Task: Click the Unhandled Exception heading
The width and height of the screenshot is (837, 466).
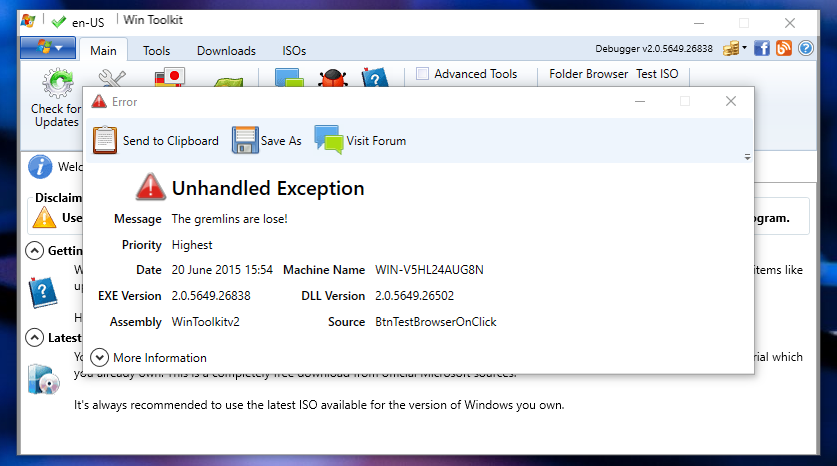Action: [x=268, y=188]
